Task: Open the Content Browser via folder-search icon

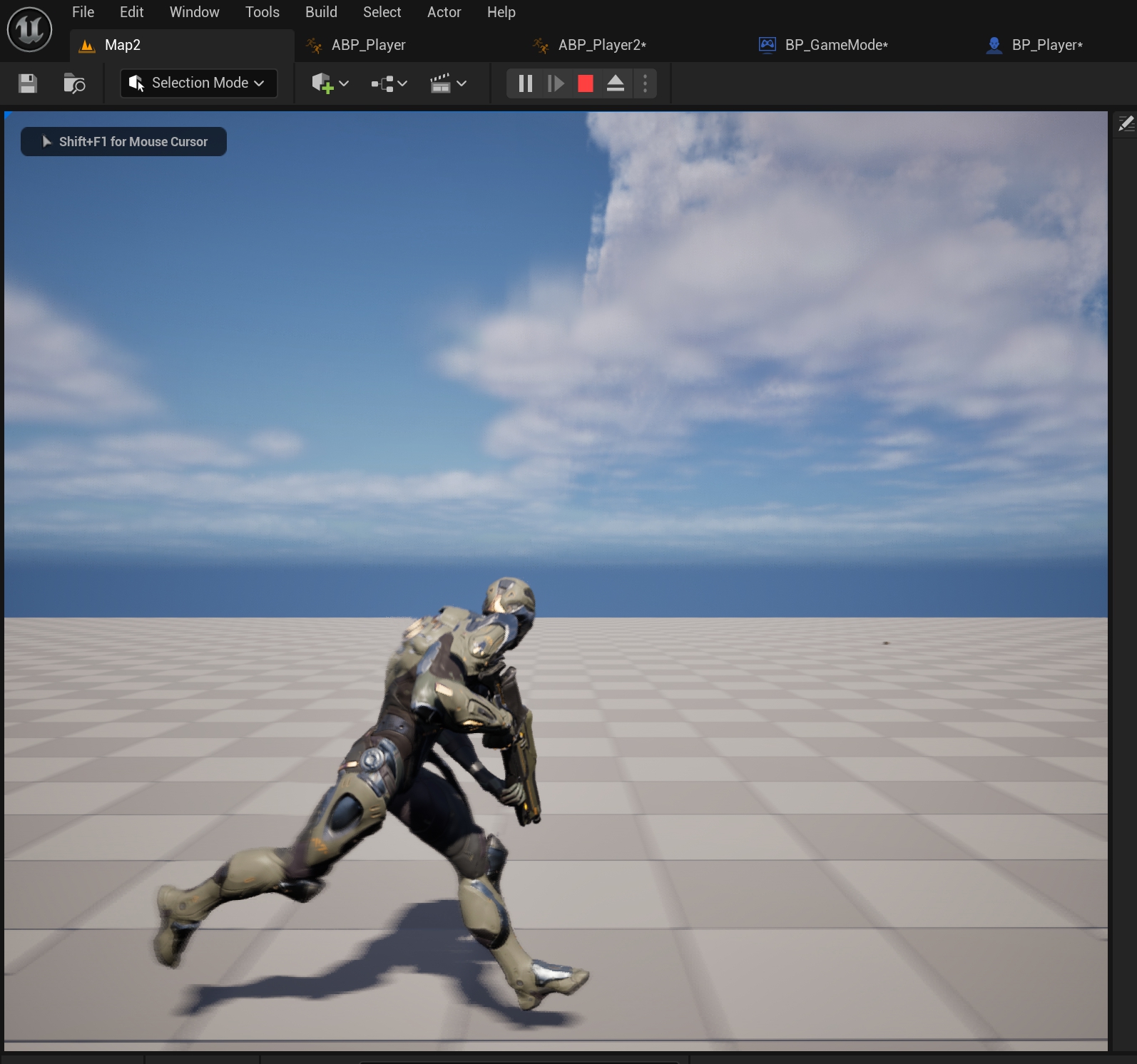Action: coord(74,83)
